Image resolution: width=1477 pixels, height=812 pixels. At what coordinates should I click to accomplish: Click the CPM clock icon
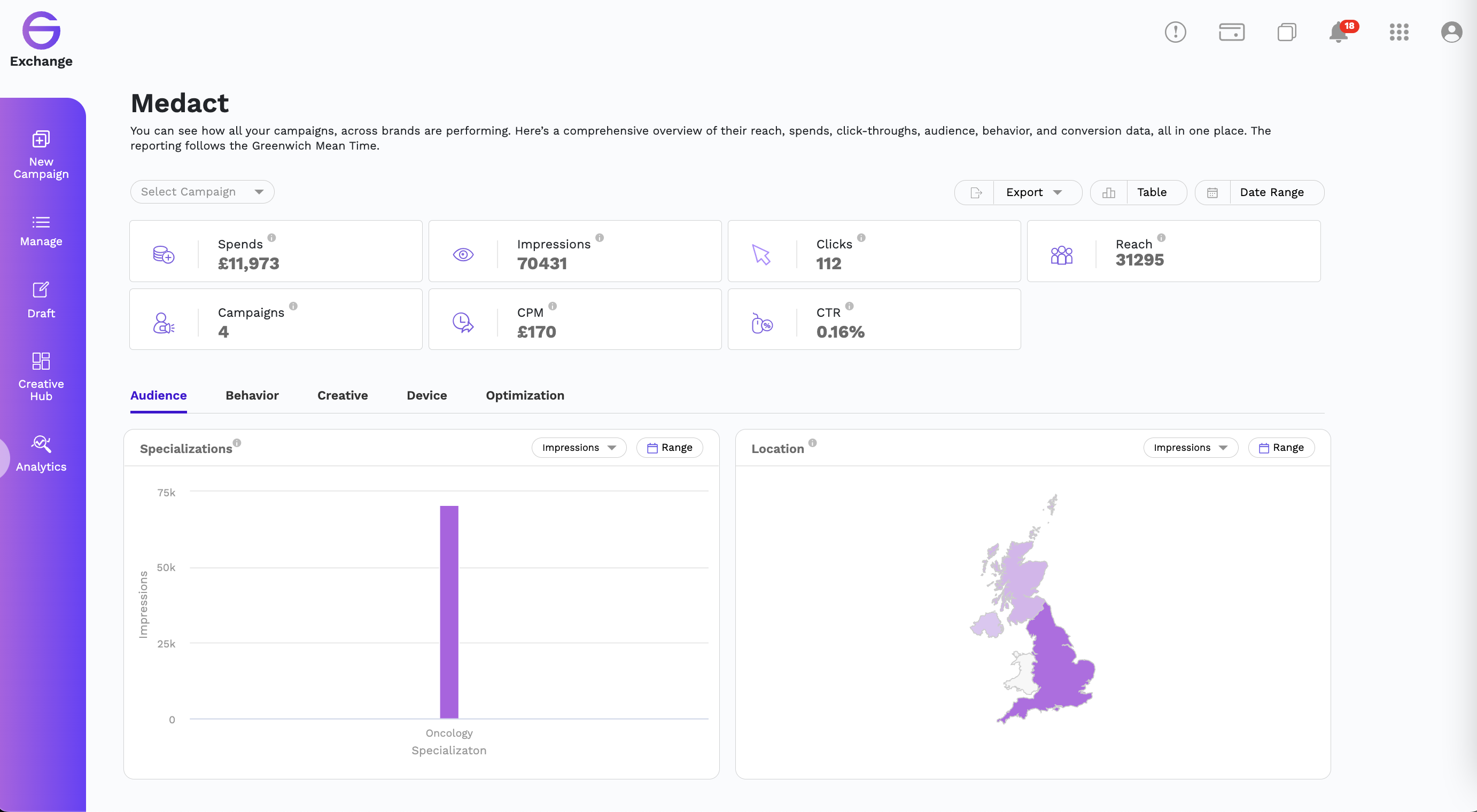[463, 323]
